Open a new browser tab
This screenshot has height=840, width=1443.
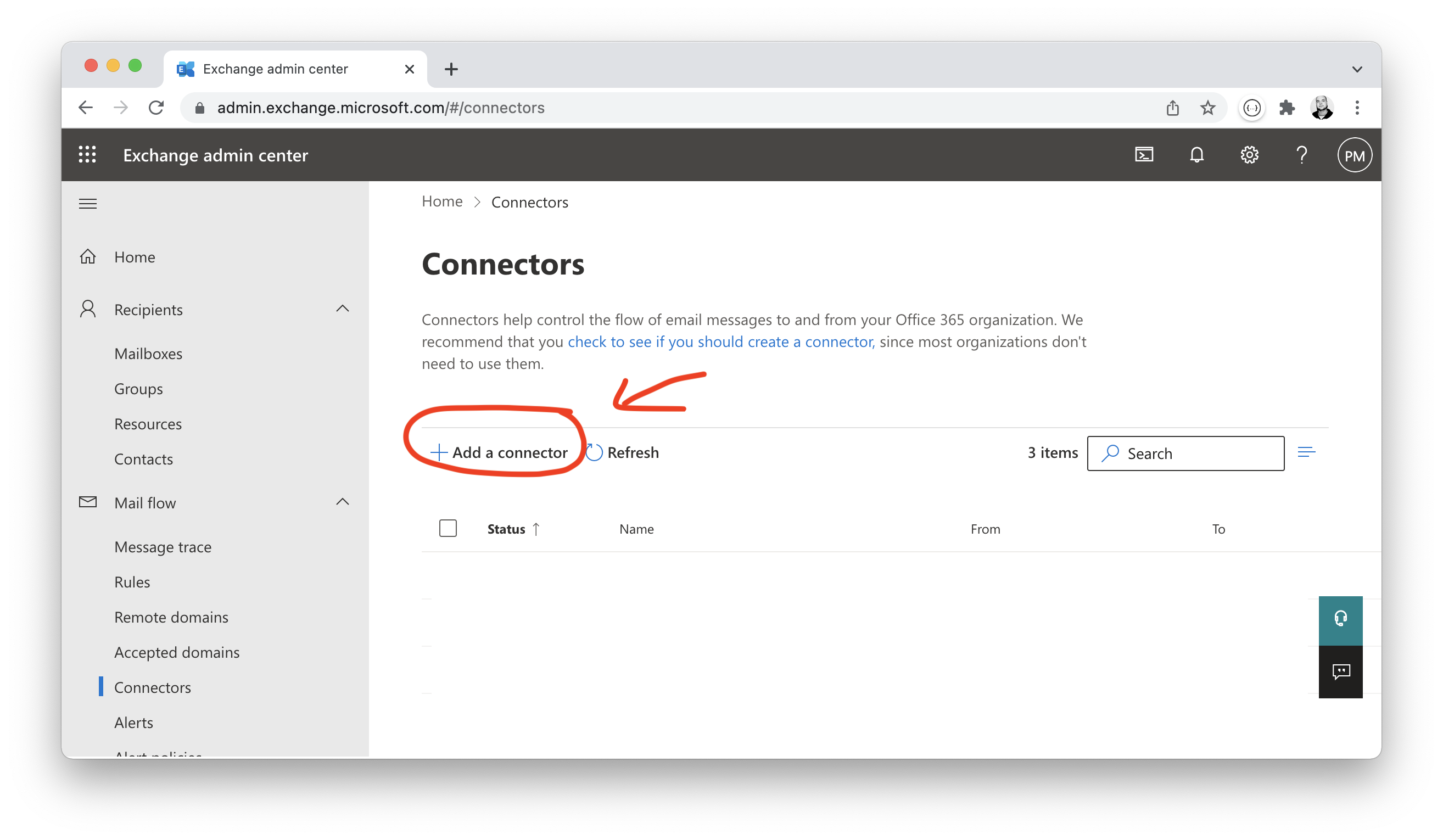click(451, 69)
